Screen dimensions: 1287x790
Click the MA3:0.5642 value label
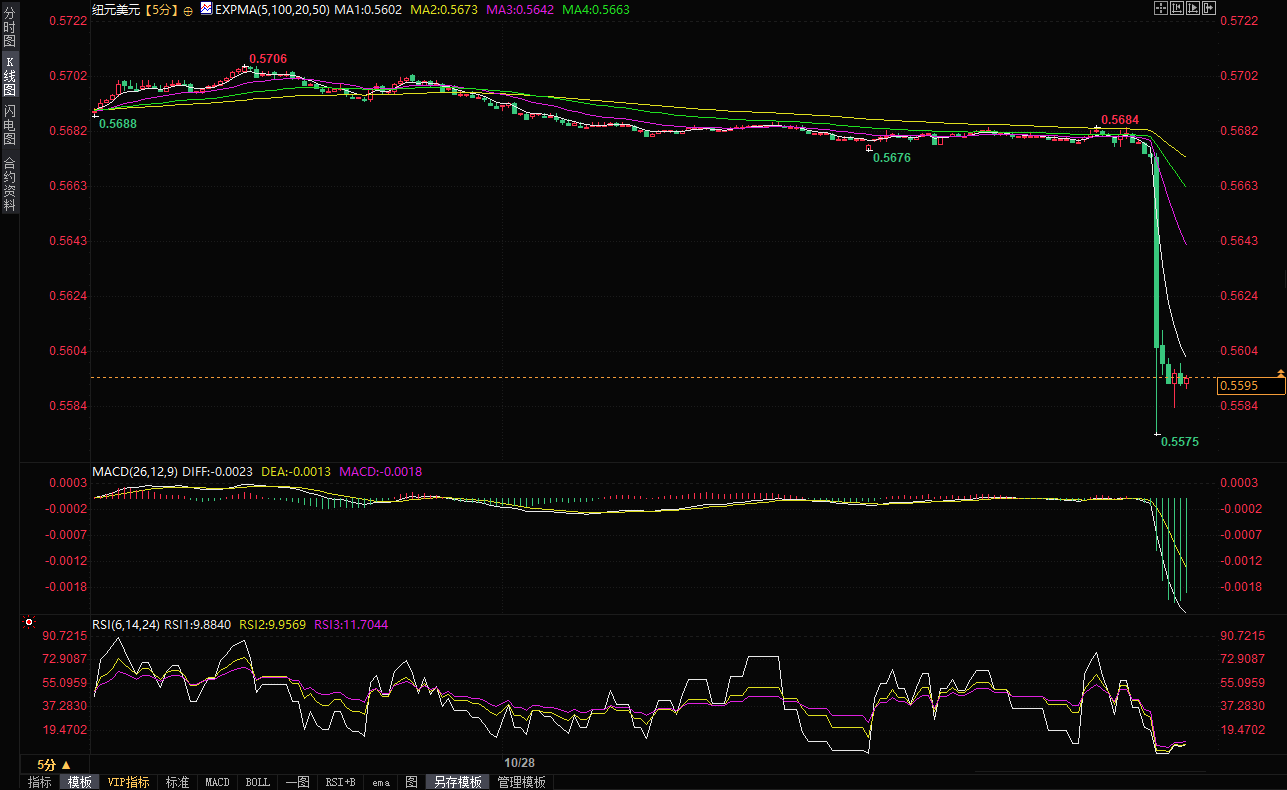point(518,9)
